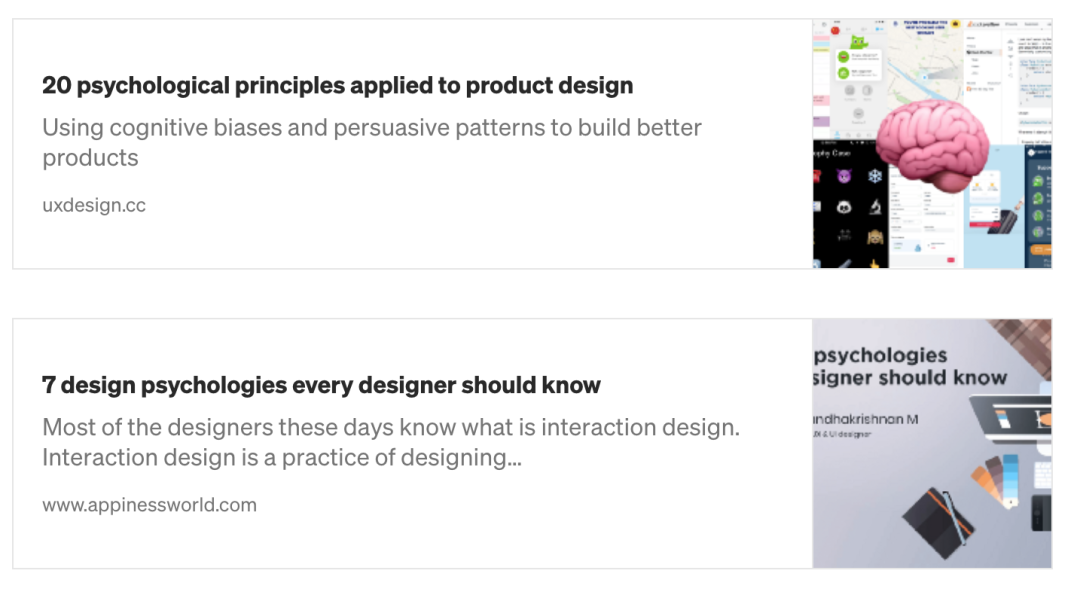The image size is (1080, 595).
Task: Select the purple devil emoji
Action: pyautogui.click(x=844, y=176)
